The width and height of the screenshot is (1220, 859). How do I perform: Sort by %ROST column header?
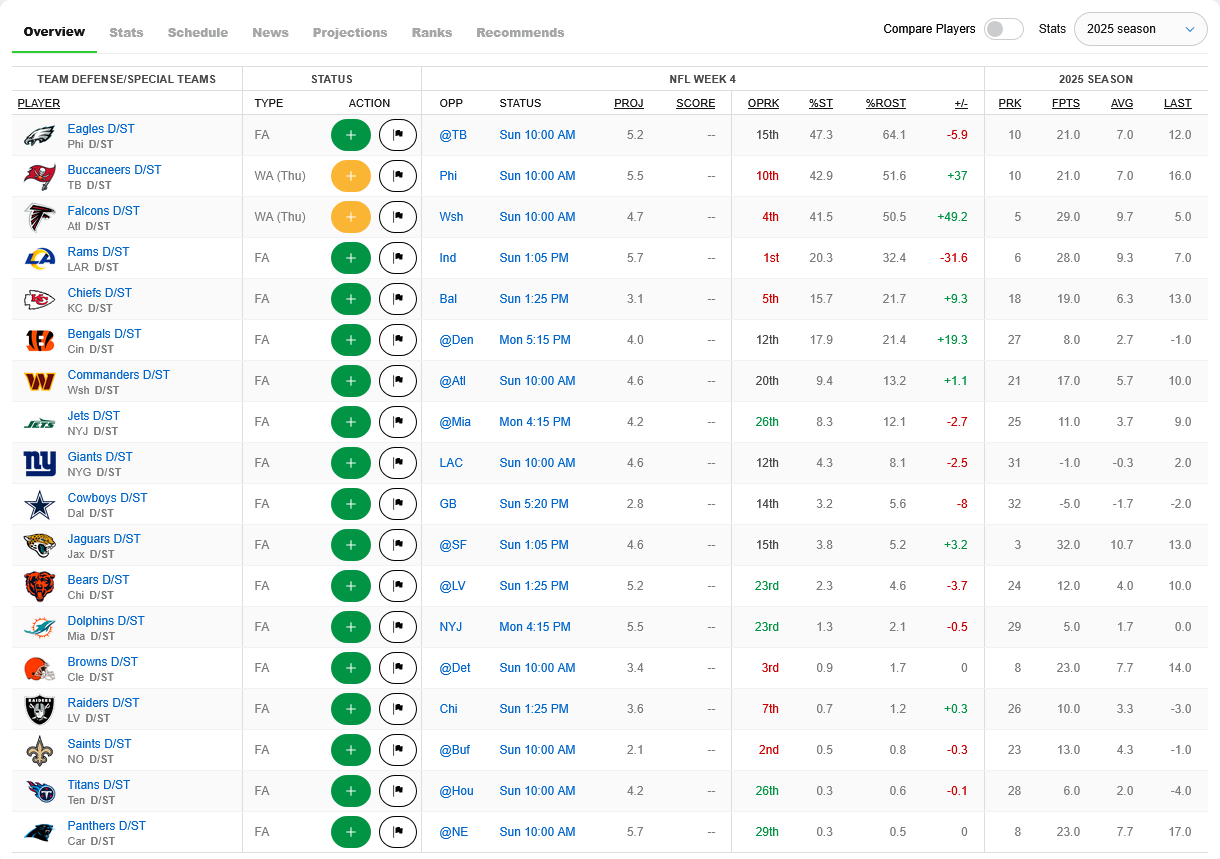tap(886, 103)
